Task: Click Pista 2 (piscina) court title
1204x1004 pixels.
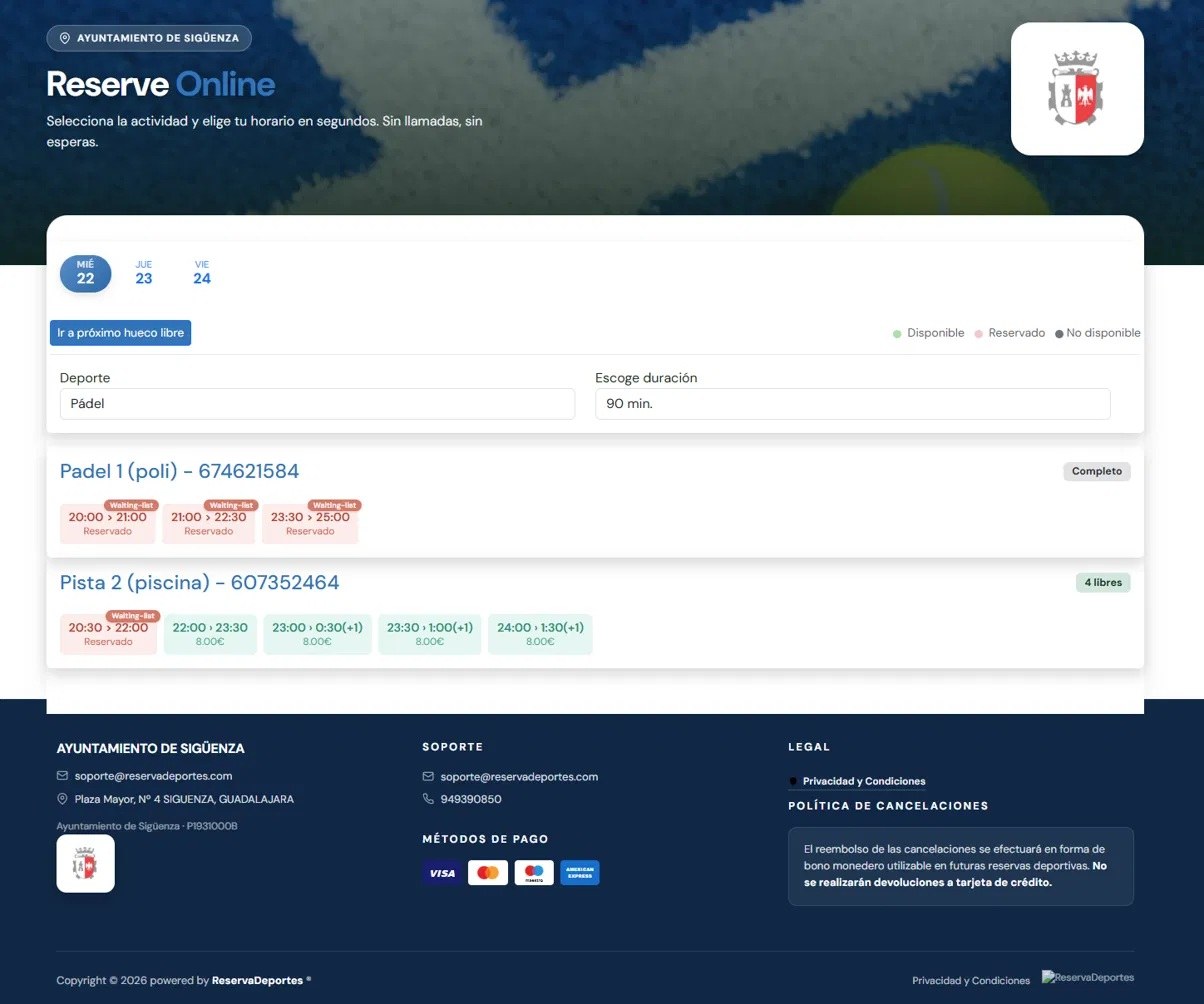Action: click(x=199, y=582)
